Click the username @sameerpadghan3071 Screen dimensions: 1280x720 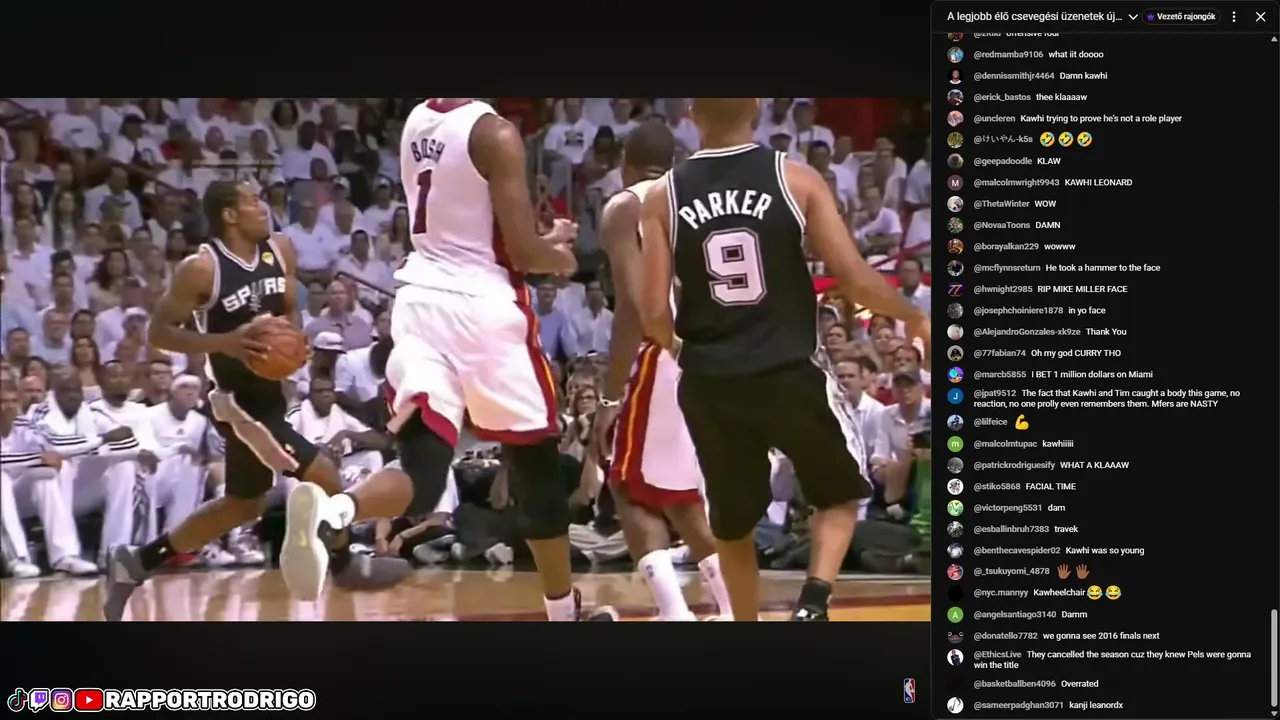click(x=1018, y=705)
